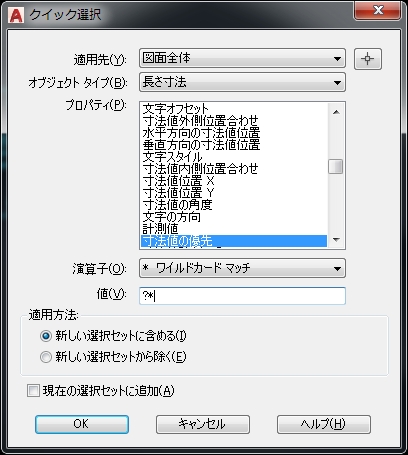Open the オブジェクト タイプ 長さ寸法 dropdown
This screenshot has width=408, height=455.
(x=242, y=82)
